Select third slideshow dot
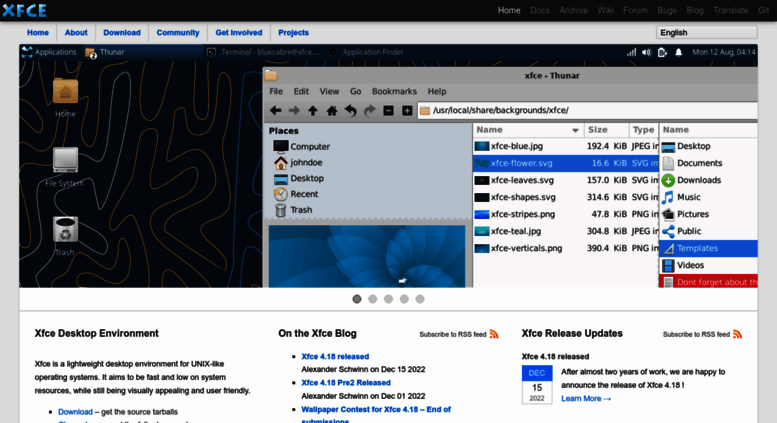This screenshot has width=777, height=423. click(388, 299)
